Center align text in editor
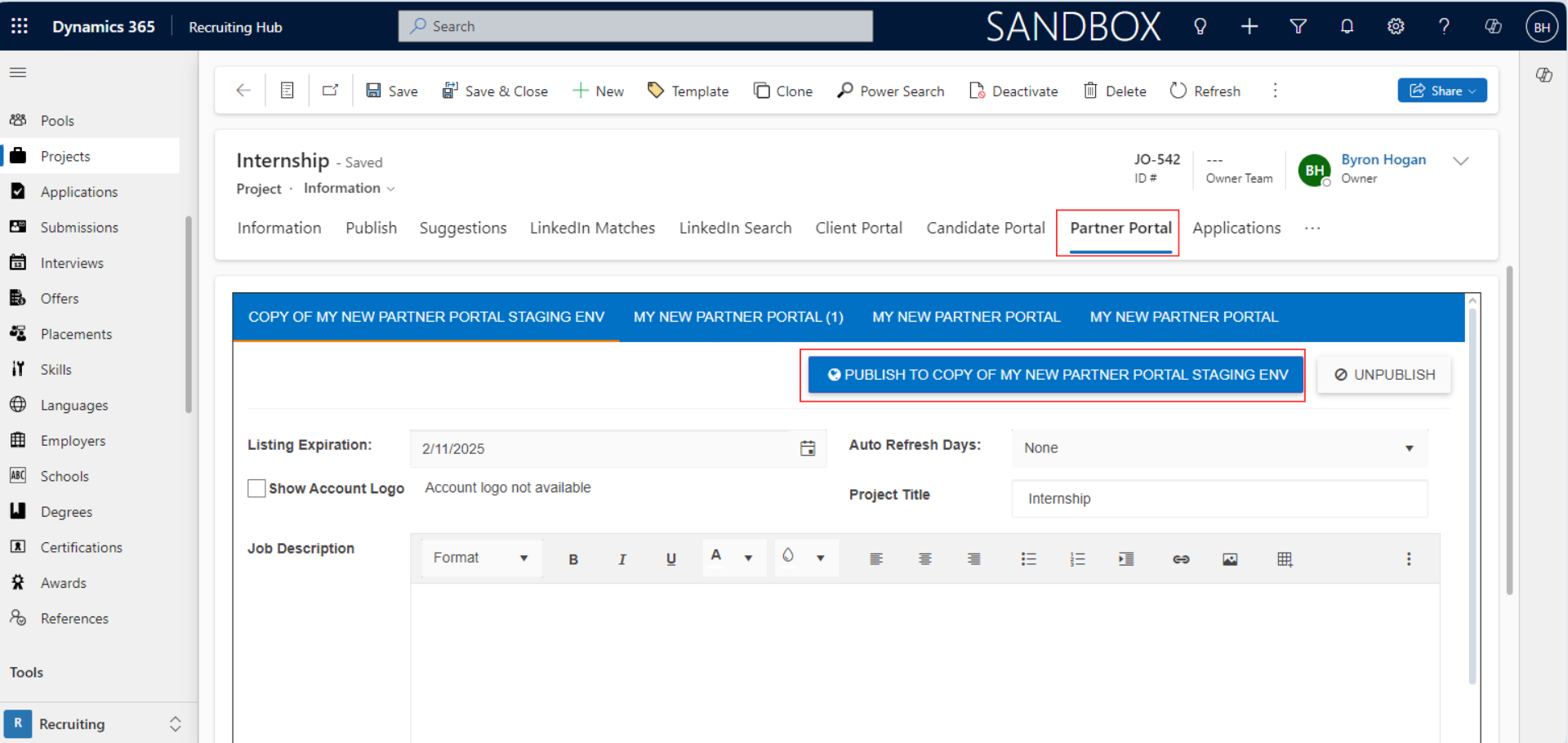The image size is (1568, 743). [x=925, y=559]
